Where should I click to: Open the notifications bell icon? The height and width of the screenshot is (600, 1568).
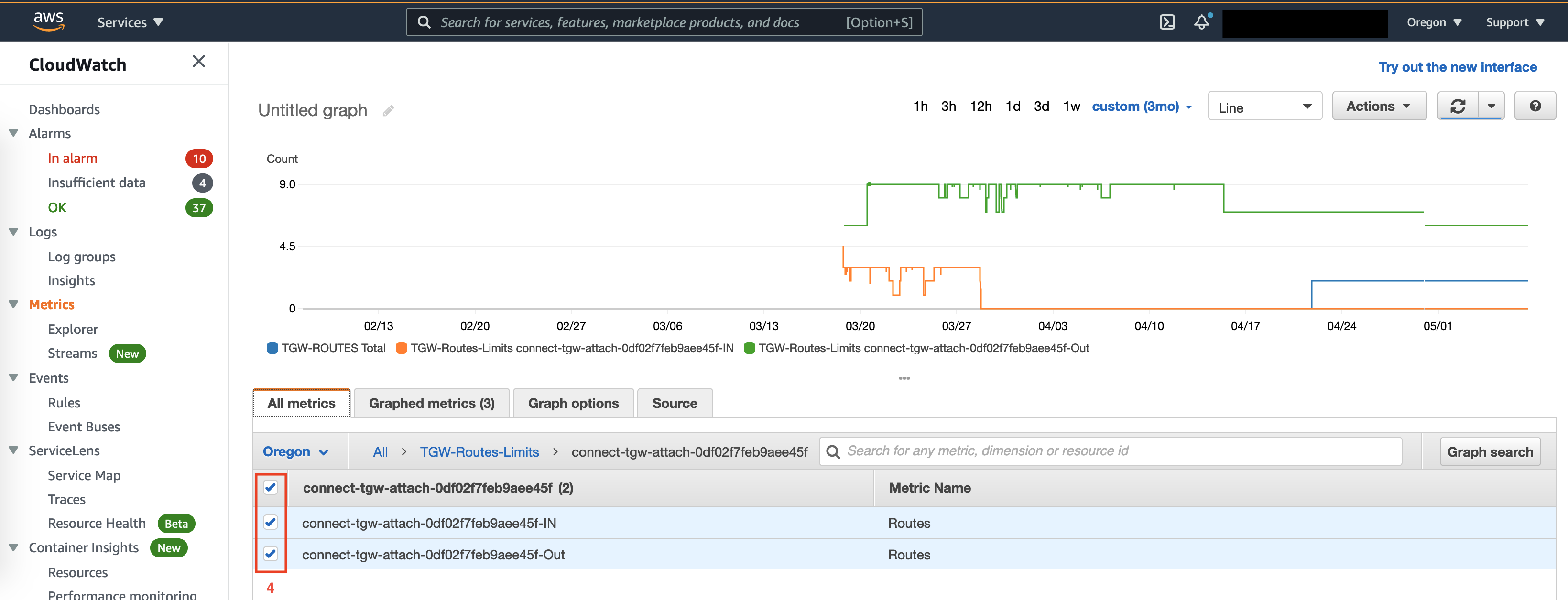tap(1201, 22)
